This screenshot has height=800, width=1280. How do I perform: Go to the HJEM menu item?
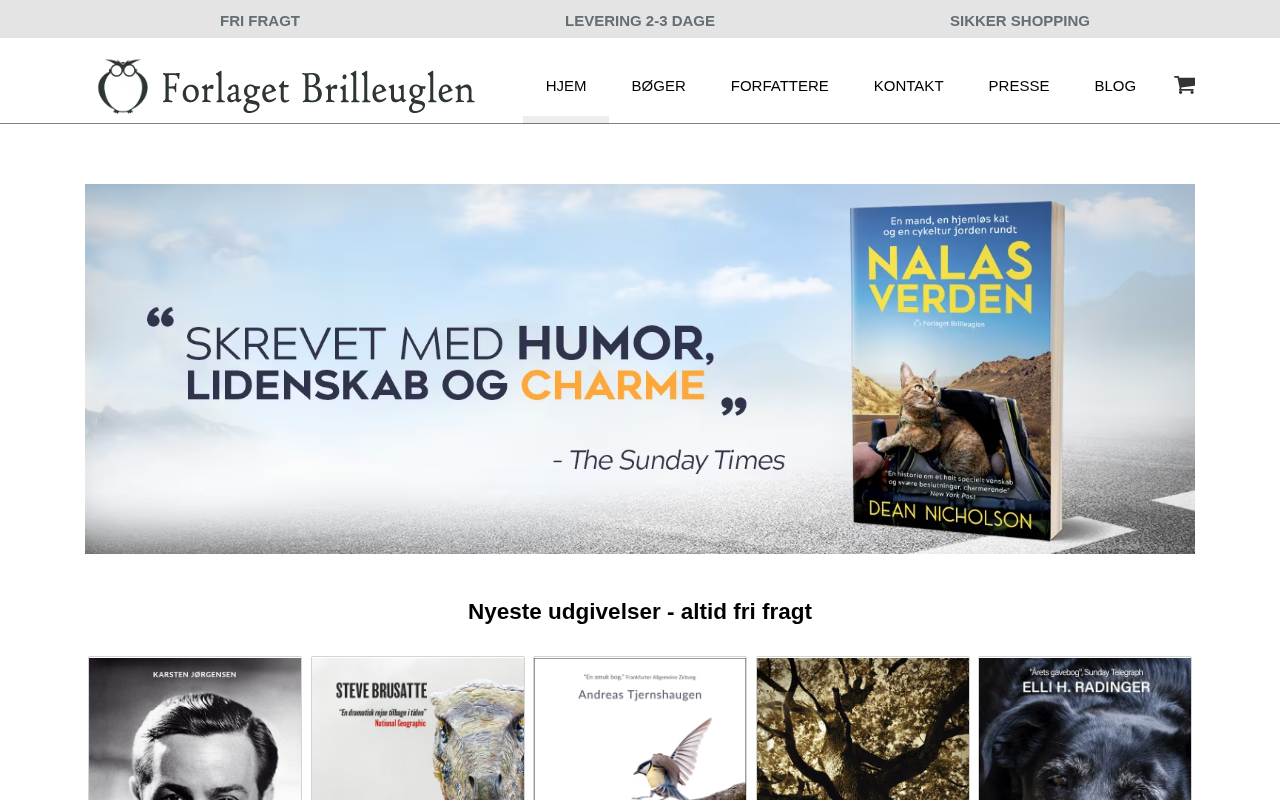pos(566,86)
